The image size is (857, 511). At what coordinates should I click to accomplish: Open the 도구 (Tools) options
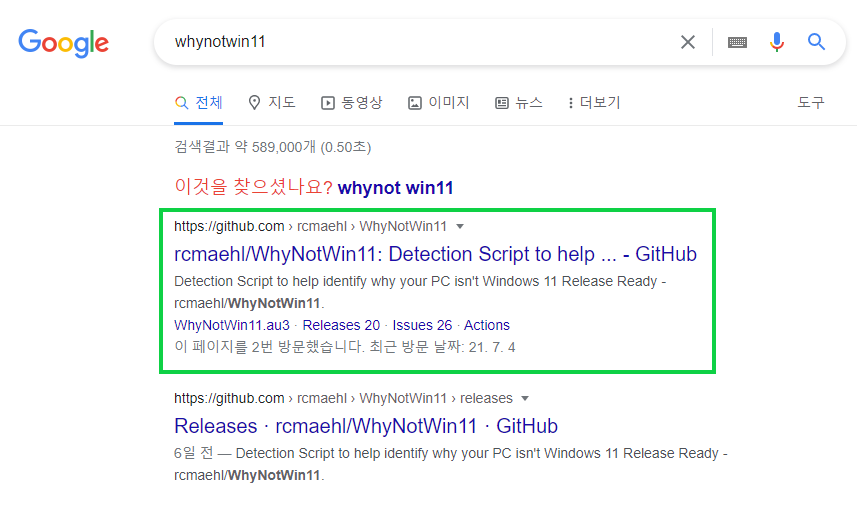pyautogui.click(x=811, y=103)
